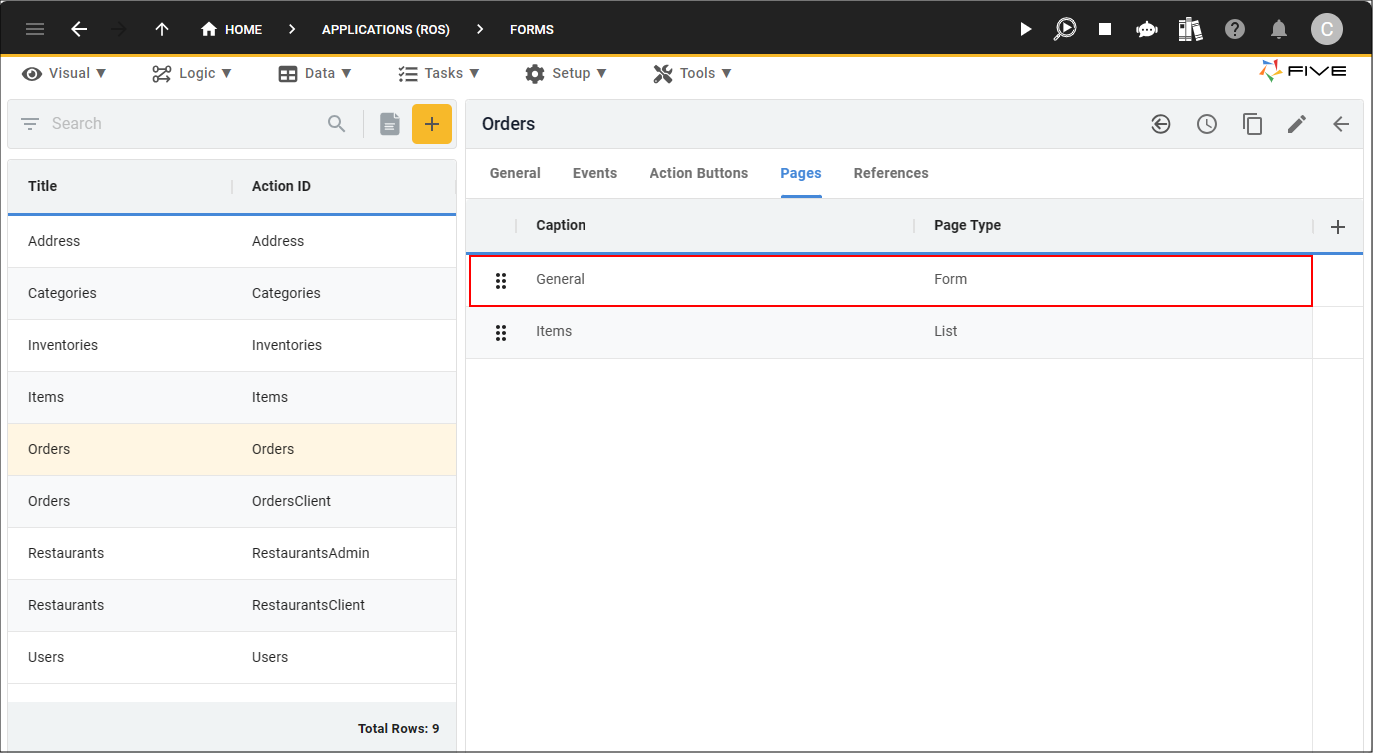This screenshot has height=753, width=1373.
Task: Select the Users form row
Action: [x=232, y=657]
